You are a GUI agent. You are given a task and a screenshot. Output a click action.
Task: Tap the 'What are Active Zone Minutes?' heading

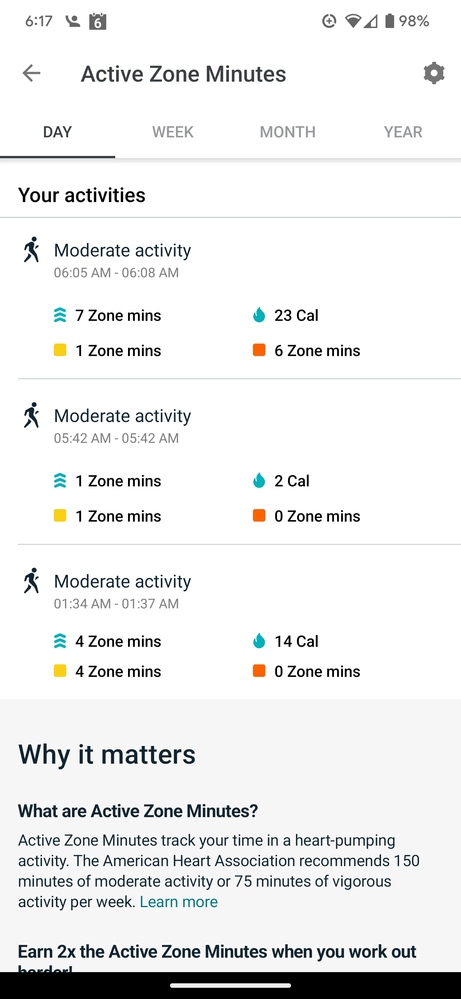click(138, 811)
